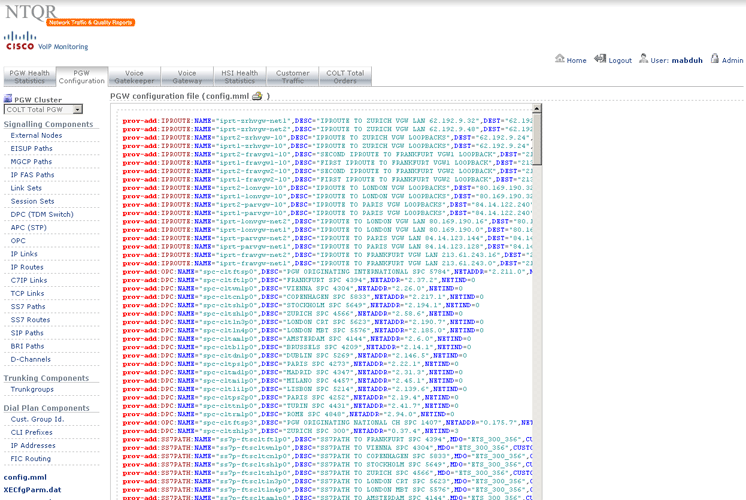This screenshot has width=746, height=500.
Task: Click the mabduh username link
Action: (686, 61)
